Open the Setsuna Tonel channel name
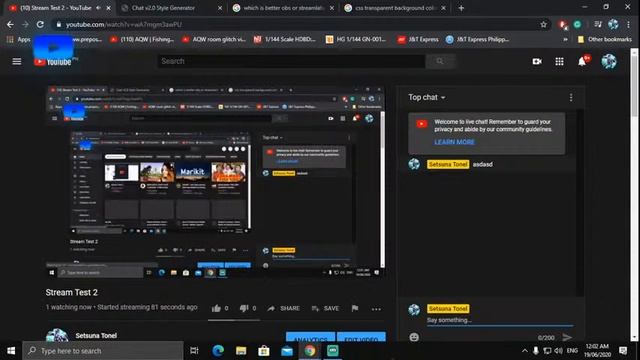640x360 pixels. coord(96,336)
